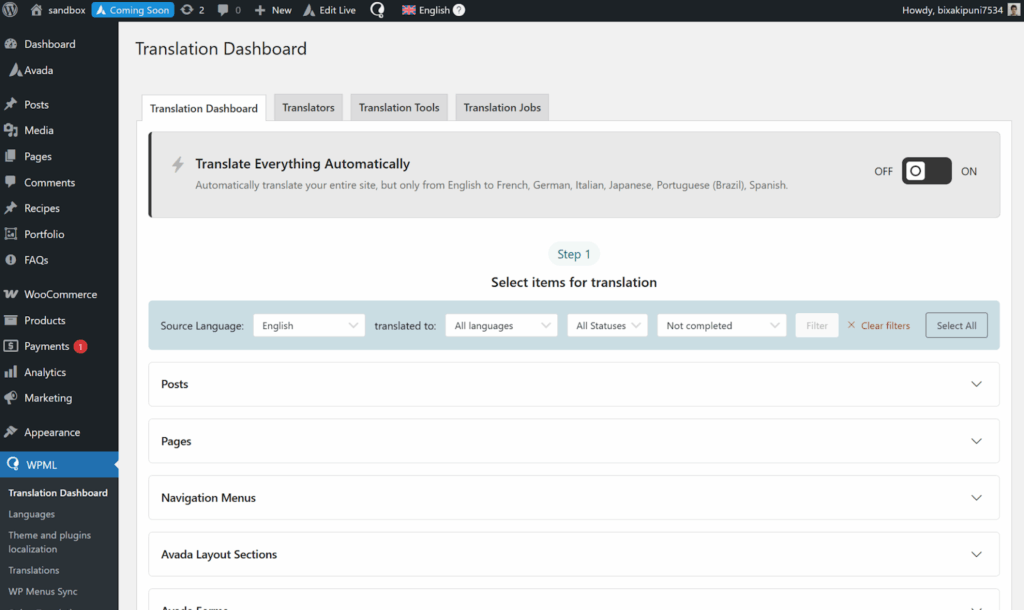The height and width of the screenshot is (610, 1024).
Task: Open the WordPress logo menu
Action: click(x=10, y=10)
